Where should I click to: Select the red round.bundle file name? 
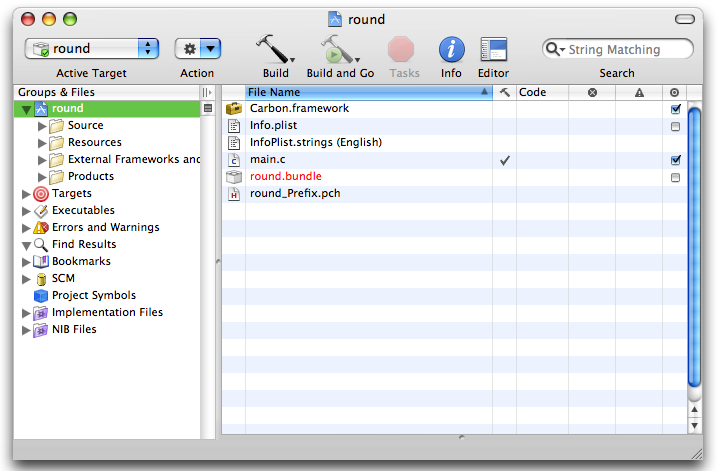click(x=286, y=177)
